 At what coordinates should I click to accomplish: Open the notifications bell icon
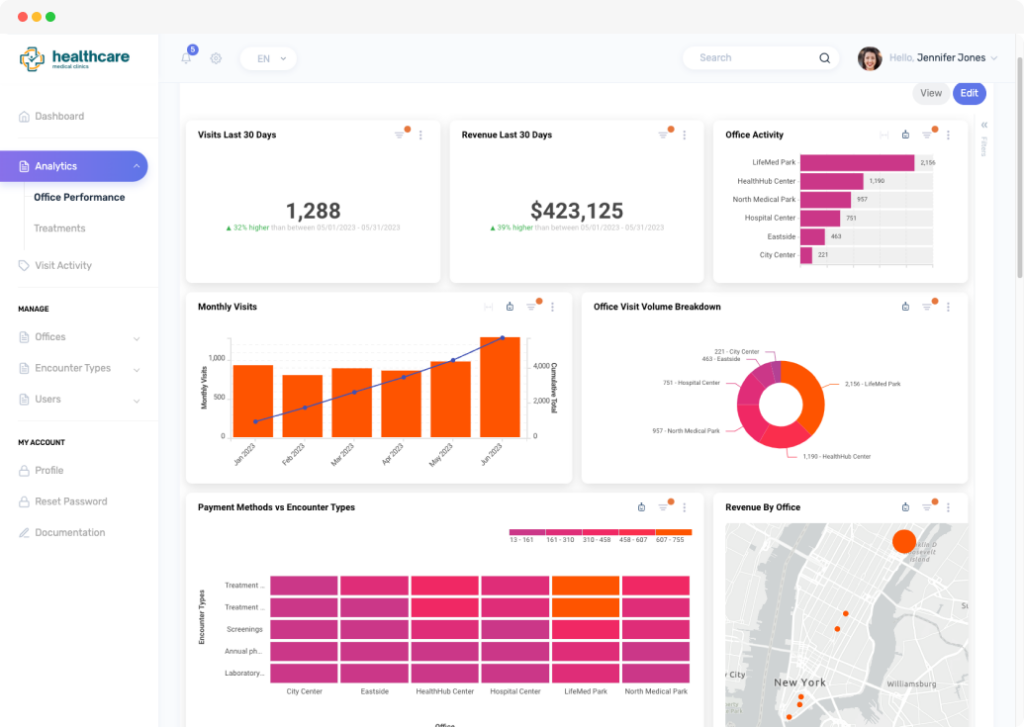[186, 58]
